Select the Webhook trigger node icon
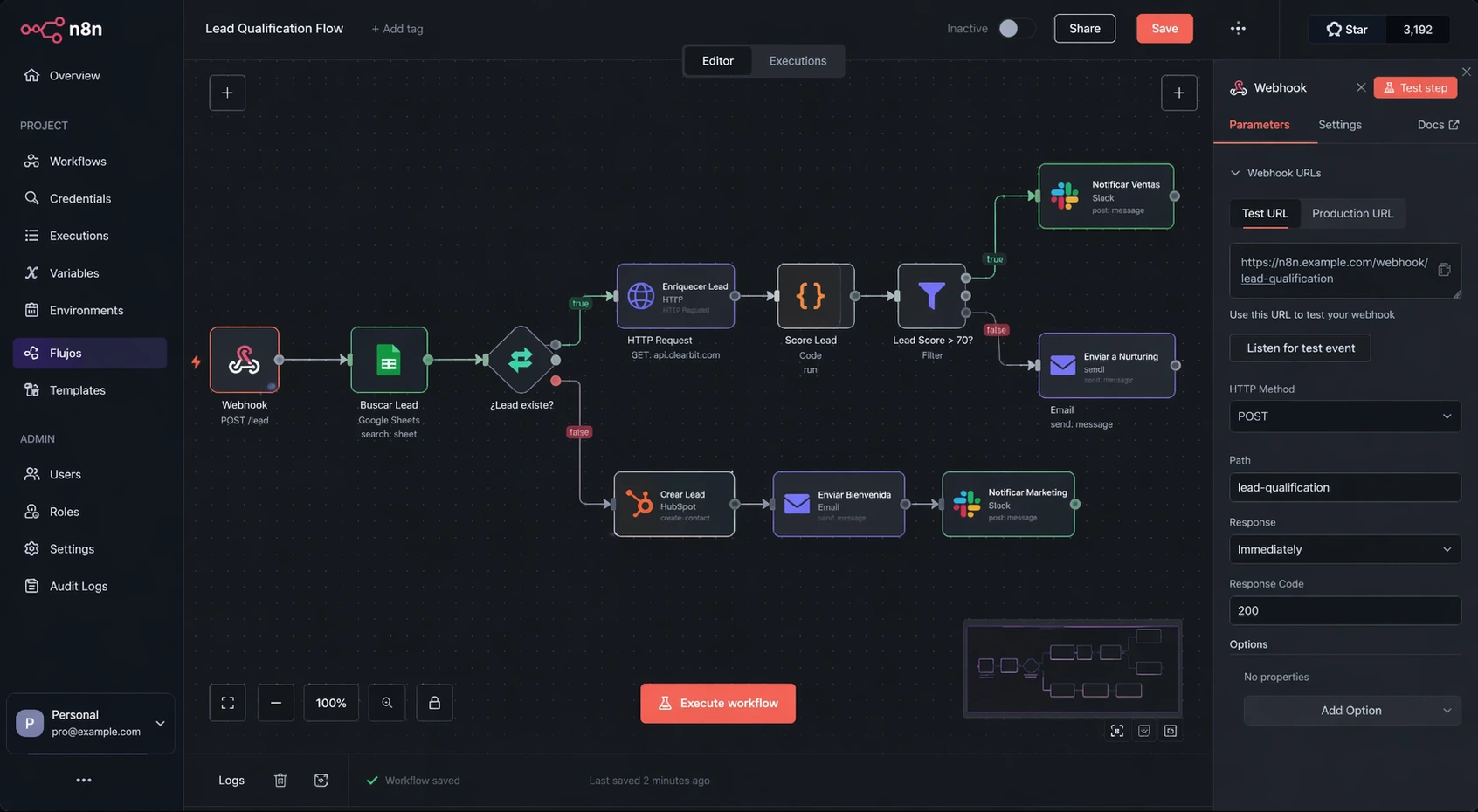1478x812 pixels. coord(245,360)
